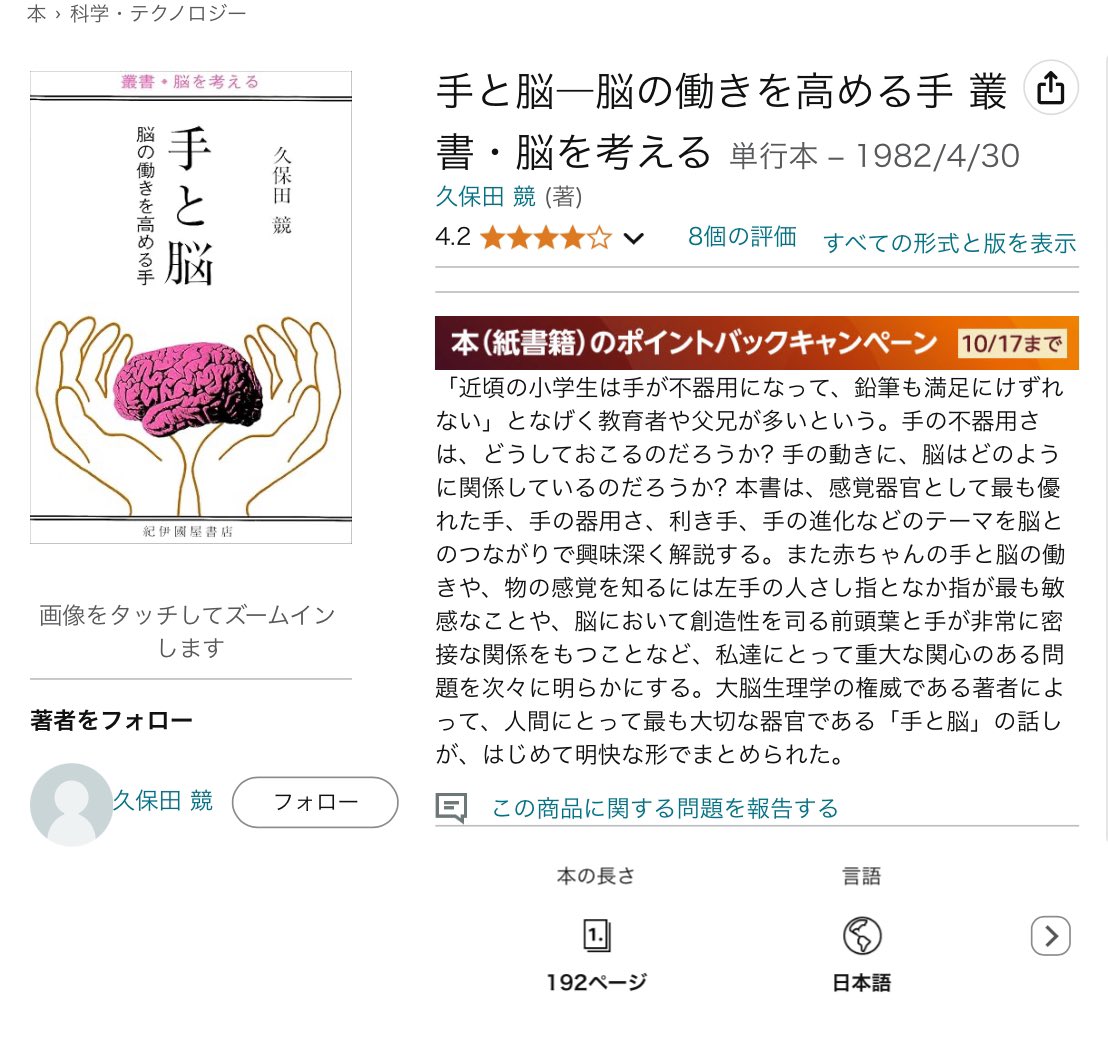Screen dimensions: 1108x1042
Task: Click the author's grey avatar icon
Action: coord(71,804)
